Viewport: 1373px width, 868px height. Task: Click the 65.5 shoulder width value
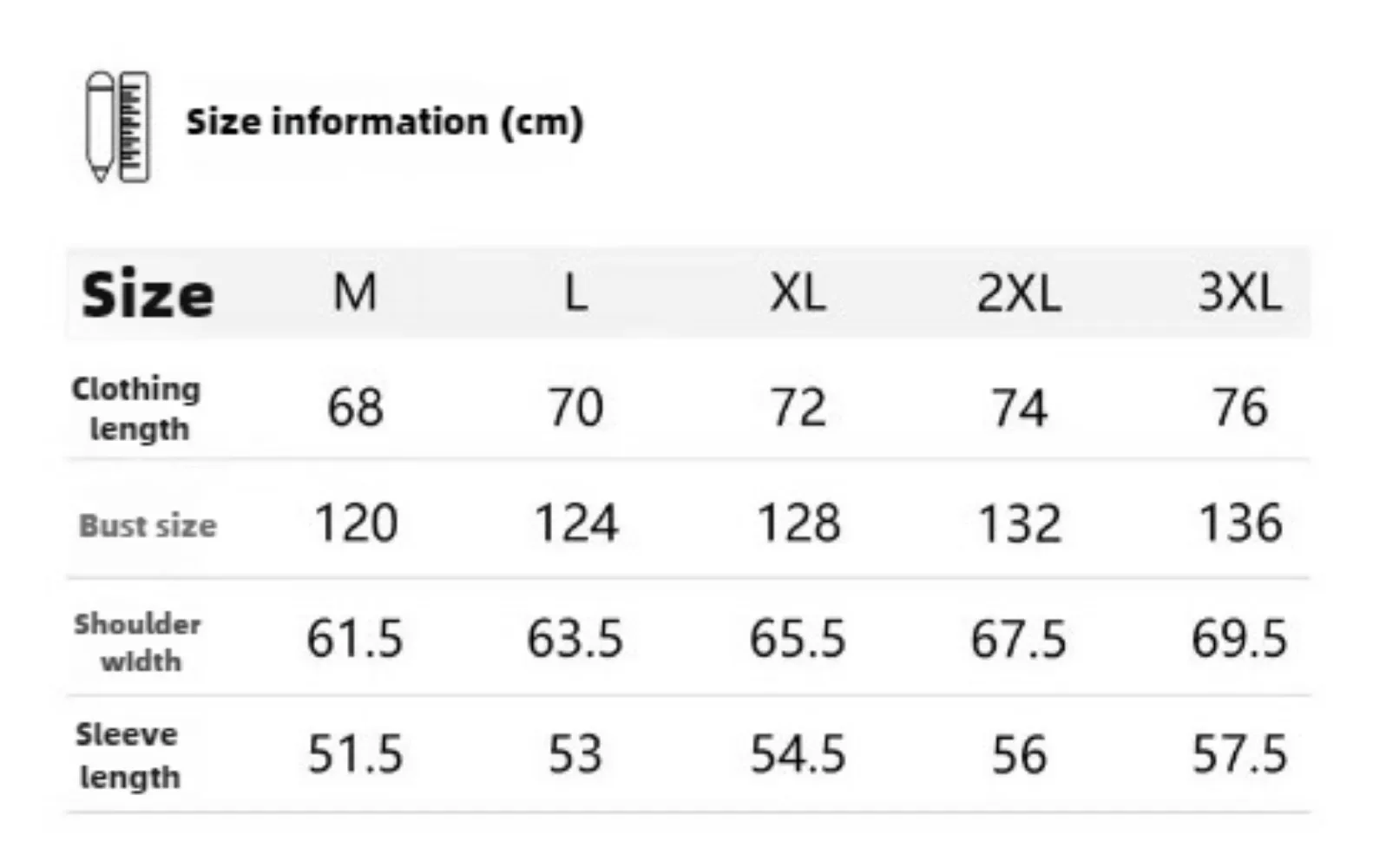point(798,639)
